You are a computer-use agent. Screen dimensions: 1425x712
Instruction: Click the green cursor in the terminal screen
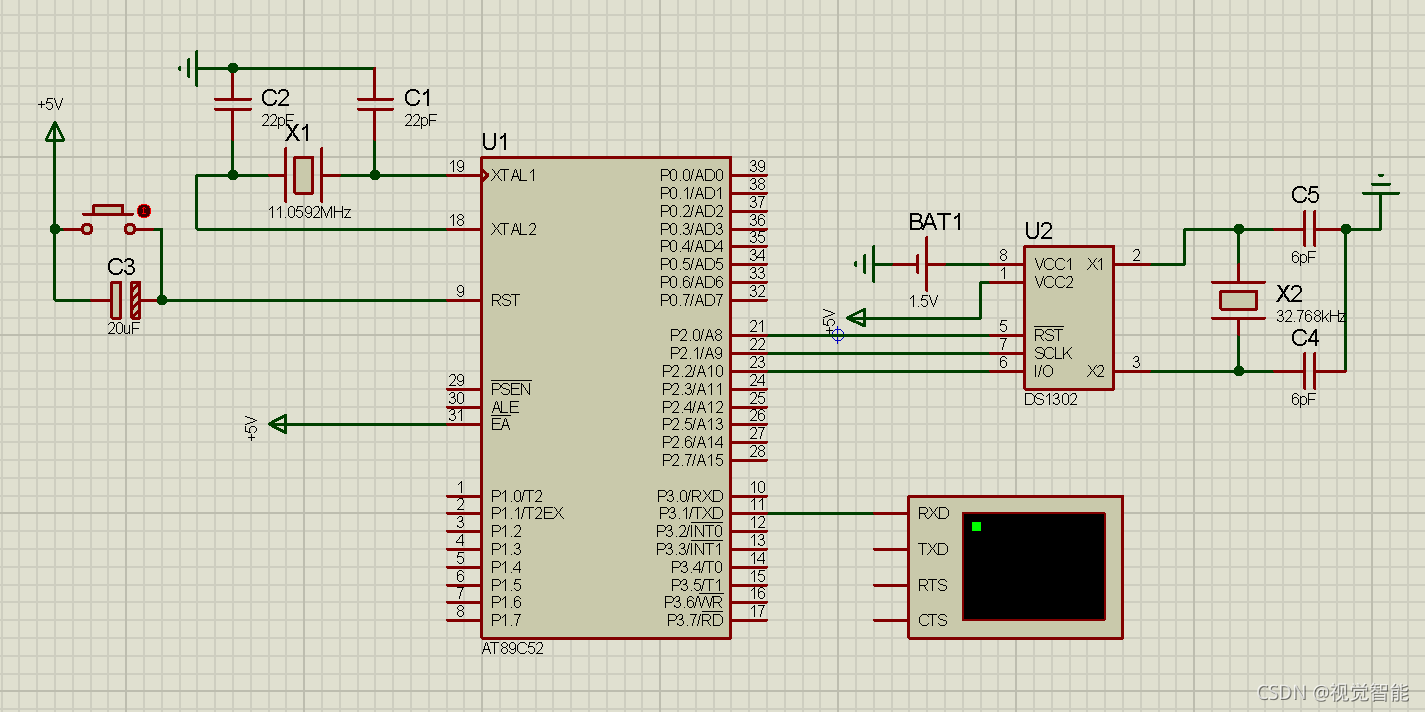point(976,526)
